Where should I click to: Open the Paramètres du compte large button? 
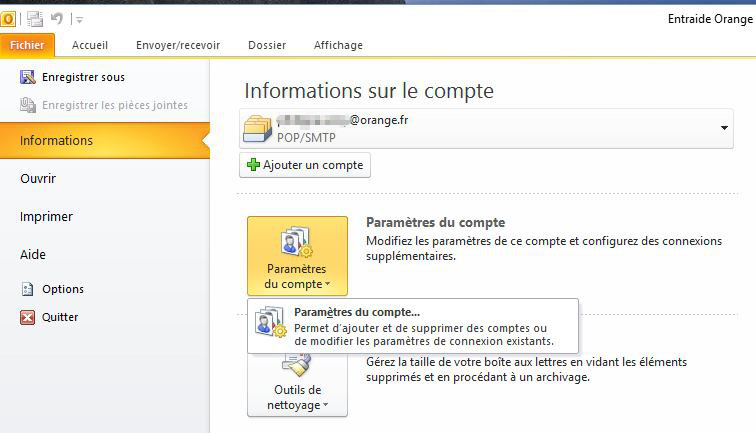297,255
